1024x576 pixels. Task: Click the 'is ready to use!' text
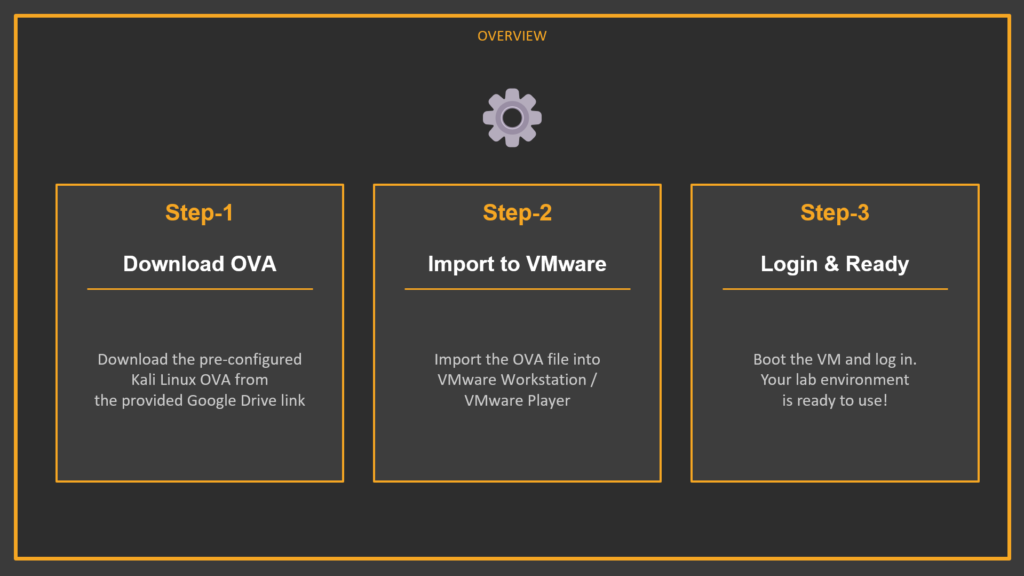835,401
